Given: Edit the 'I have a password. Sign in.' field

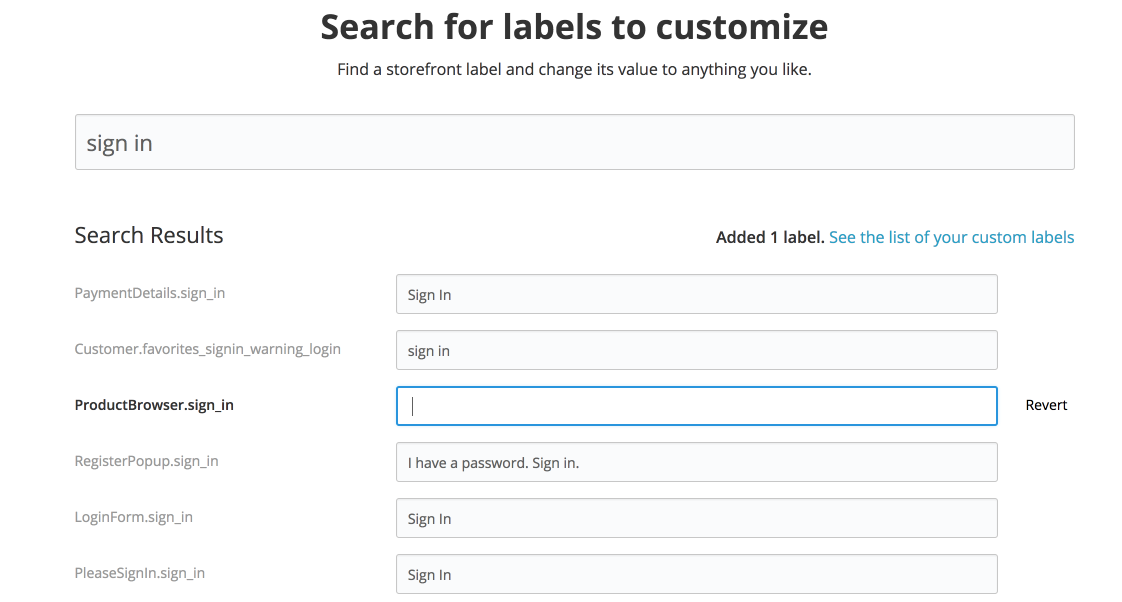Looking at the screenshot, I should coord(696,462).
